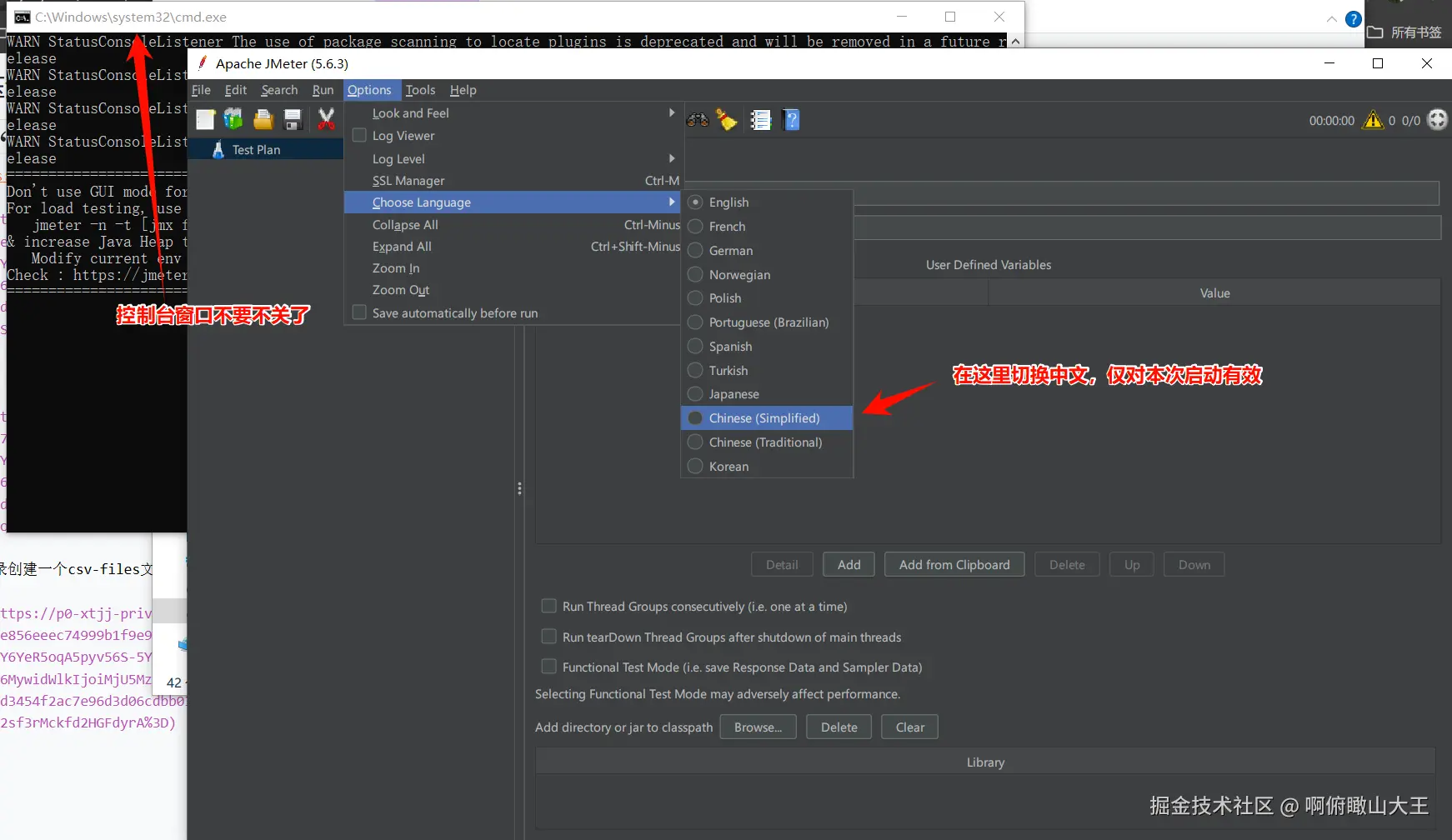Image resolution: width=1452 pixels, height=840 pixels.
Task: Select Polish language option
Action: pyautogui.click(x=767, y=298)
